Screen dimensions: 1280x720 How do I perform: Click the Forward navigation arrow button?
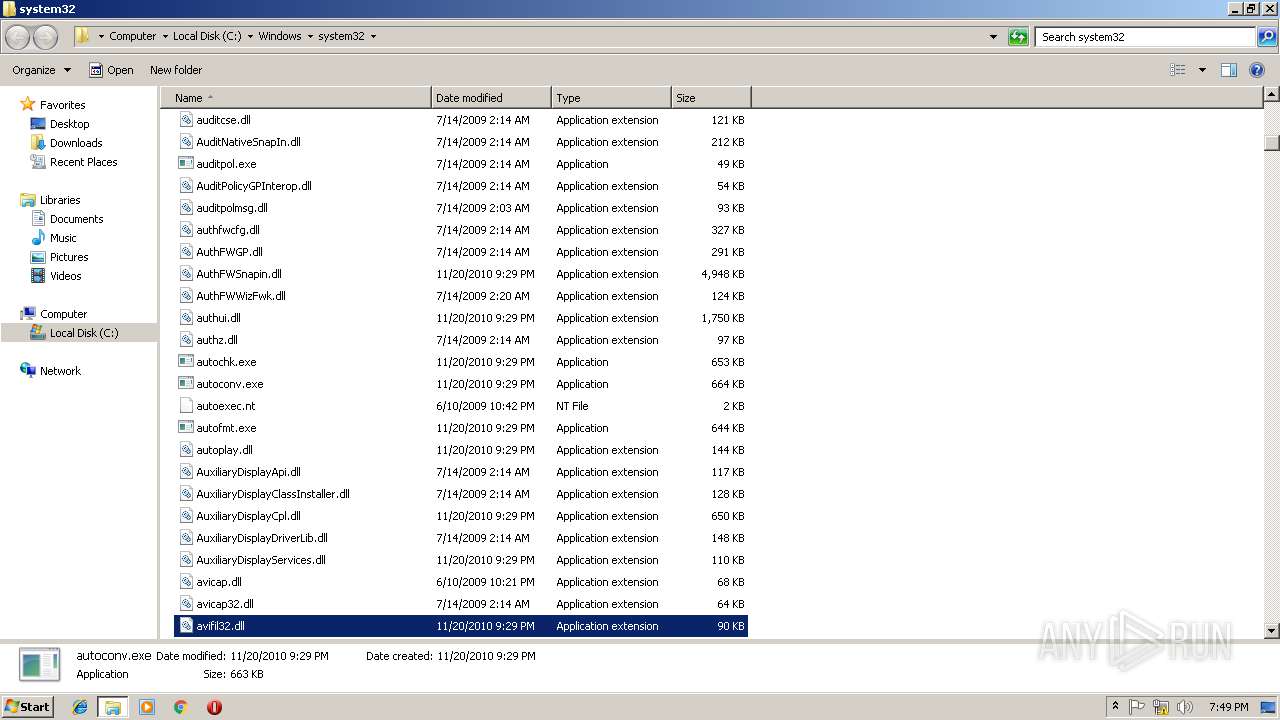tap(46, 37)
